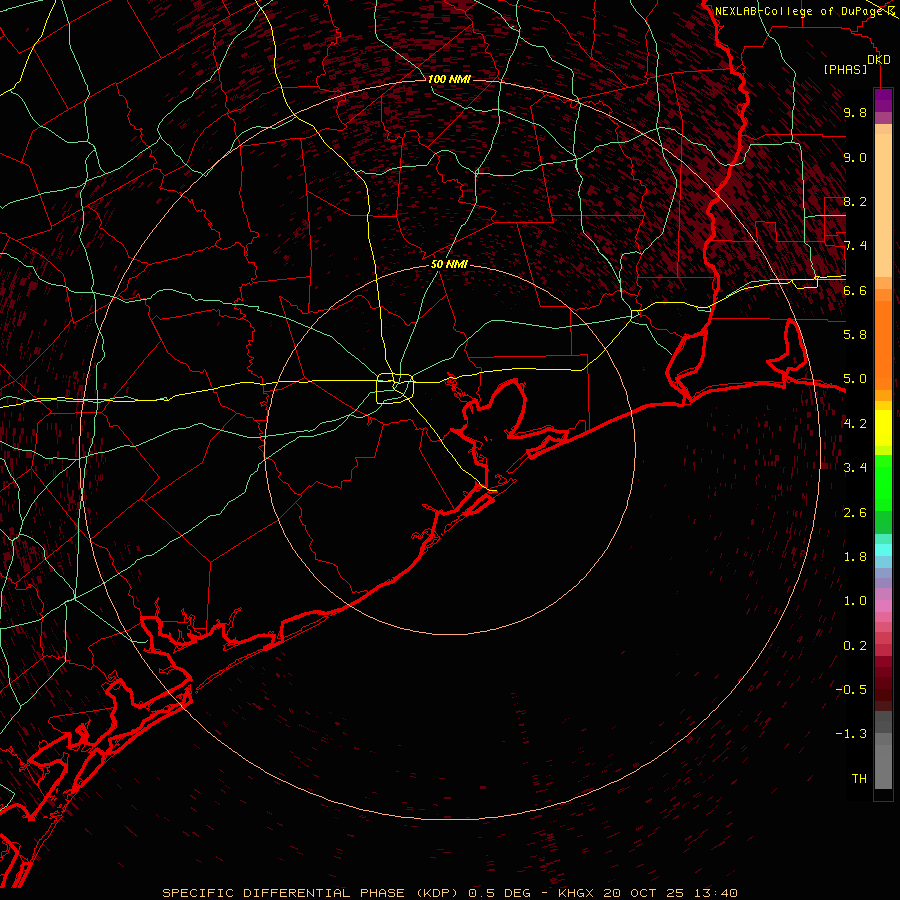
Task: Click the "[PHAS]" units label
Action: click(845, 70)
